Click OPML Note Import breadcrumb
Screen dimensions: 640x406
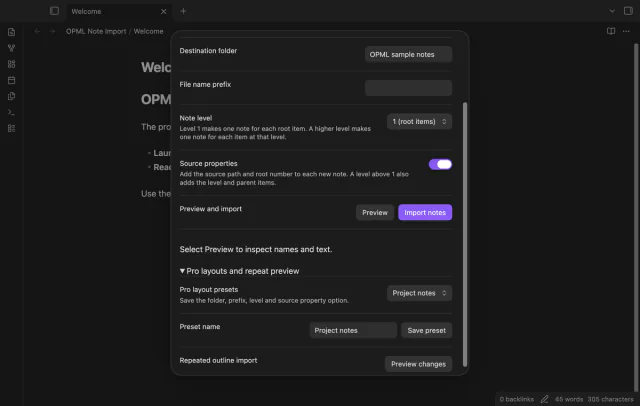click(96, 31)
